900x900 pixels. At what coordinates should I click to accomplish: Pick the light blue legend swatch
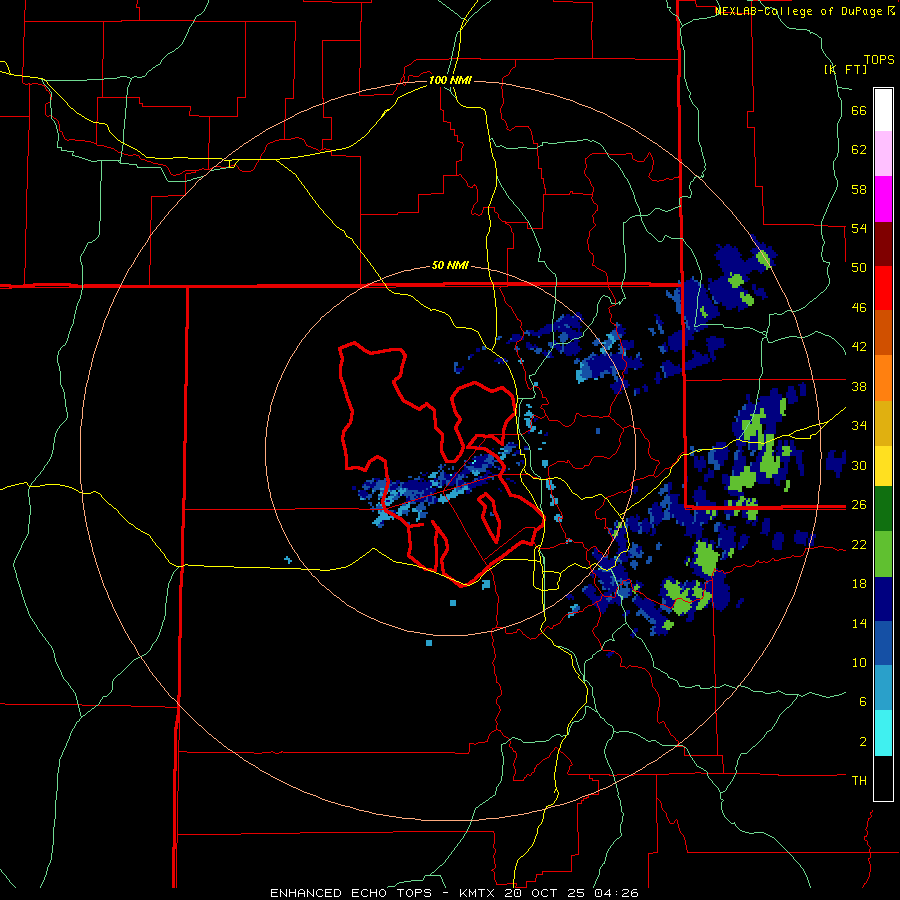[x=883, y=688]
